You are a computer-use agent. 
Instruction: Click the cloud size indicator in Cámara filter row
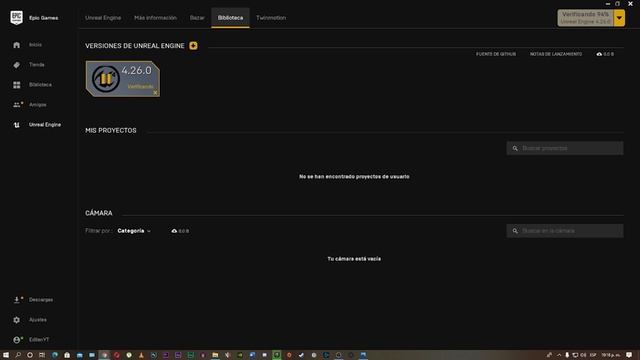point(180,231)
